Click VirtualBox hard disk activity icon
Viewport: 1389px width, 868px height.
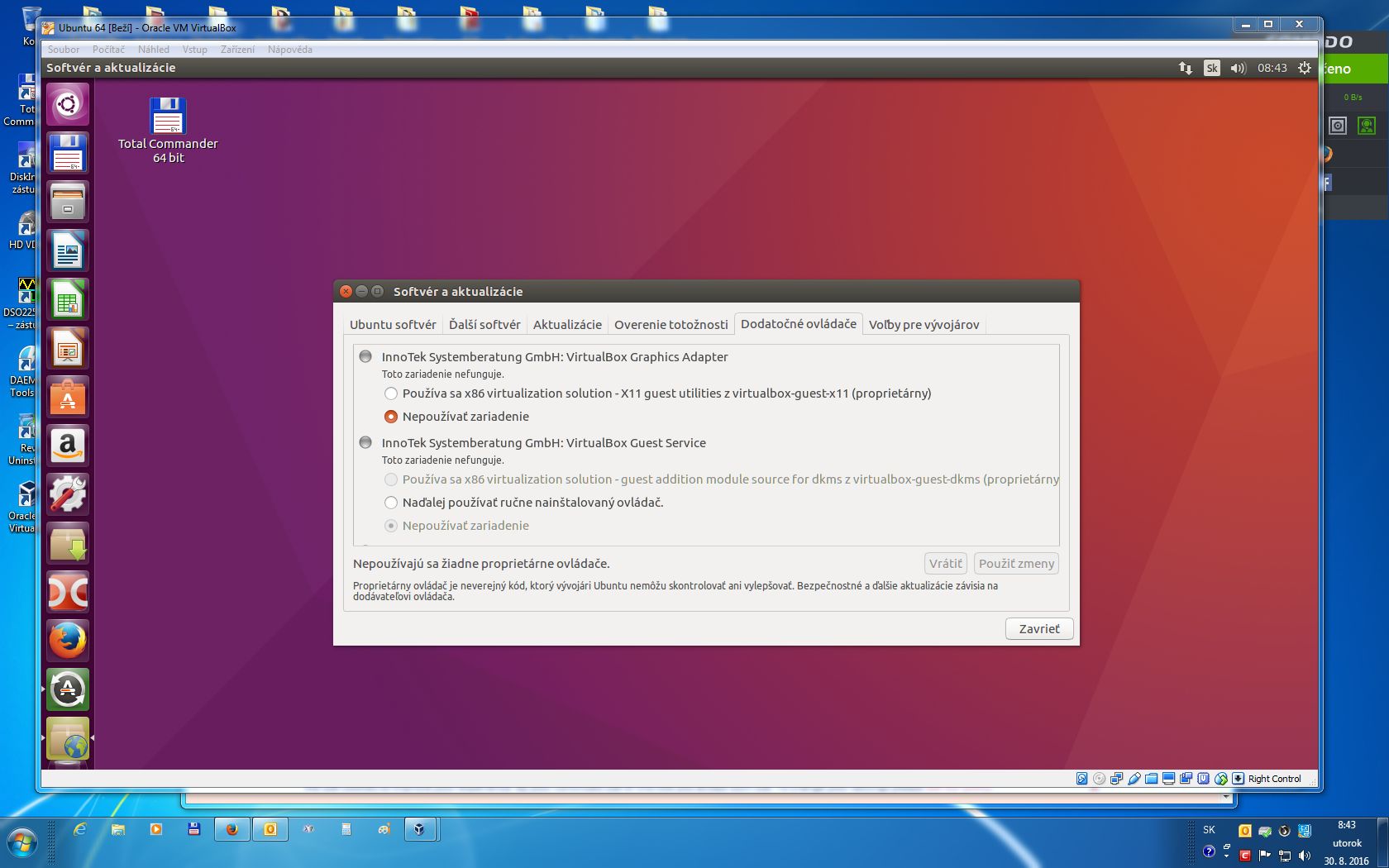point(1082,779)
